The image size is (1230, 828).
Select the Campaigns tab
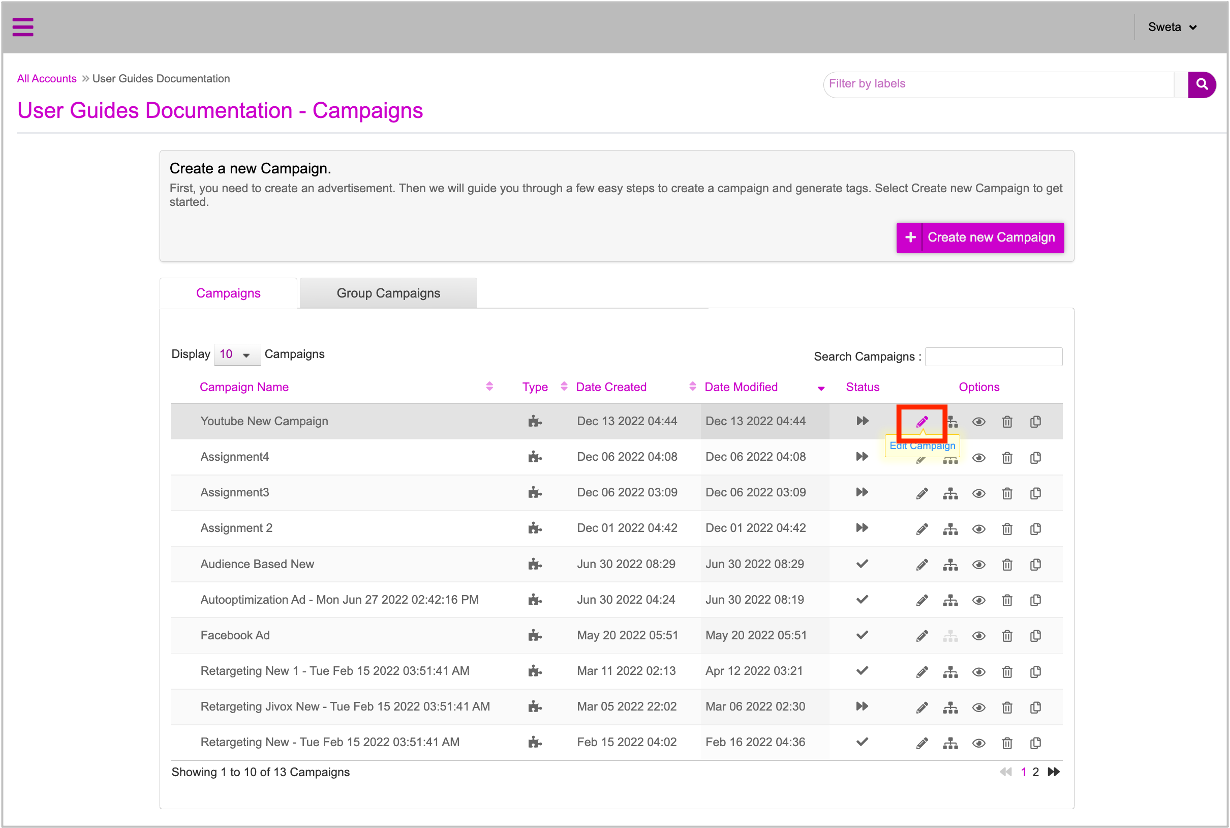click(x=228, y=293)
